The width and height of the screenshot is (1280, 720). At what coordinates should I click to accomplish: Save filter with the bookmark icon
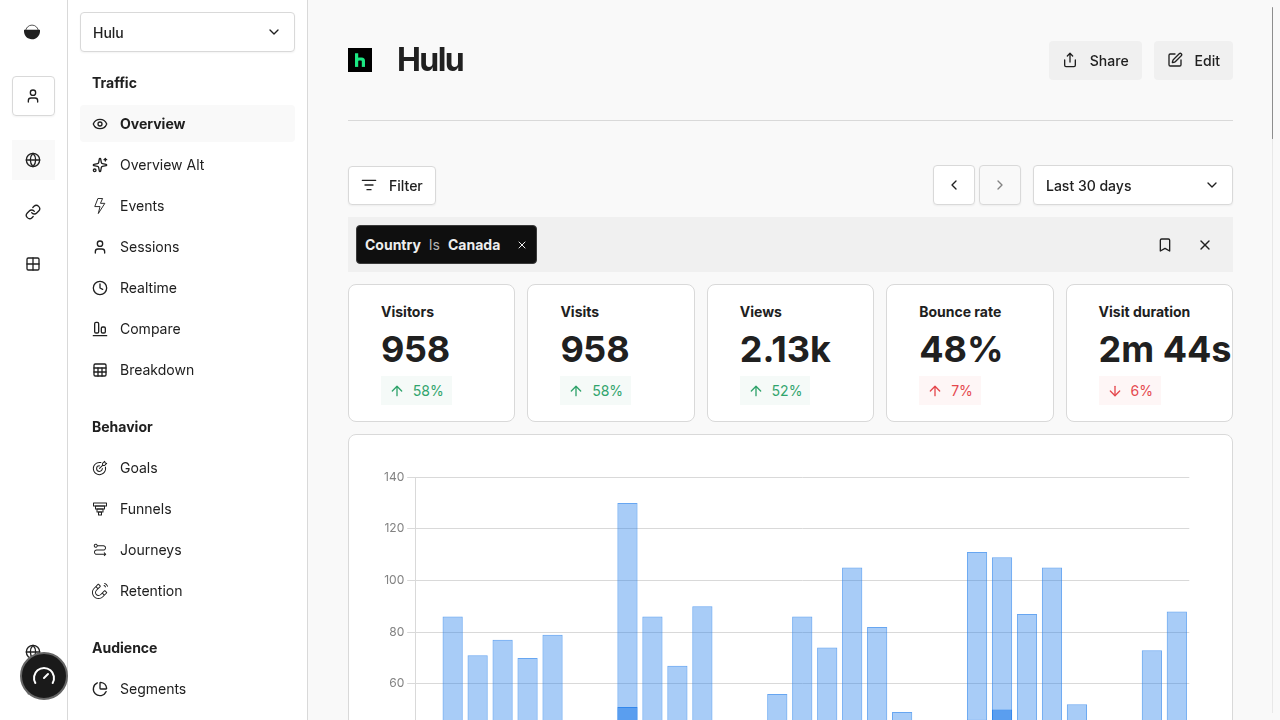(1165, 245)
